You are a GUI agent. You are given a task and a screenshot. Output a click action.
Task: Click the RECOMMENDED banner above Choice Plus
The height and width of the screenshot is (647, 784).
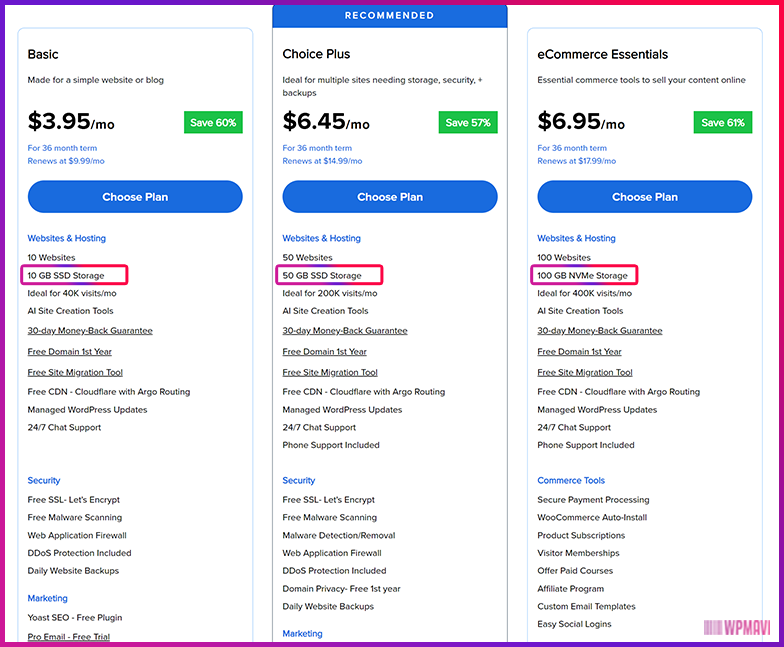[x=390, y=16]
